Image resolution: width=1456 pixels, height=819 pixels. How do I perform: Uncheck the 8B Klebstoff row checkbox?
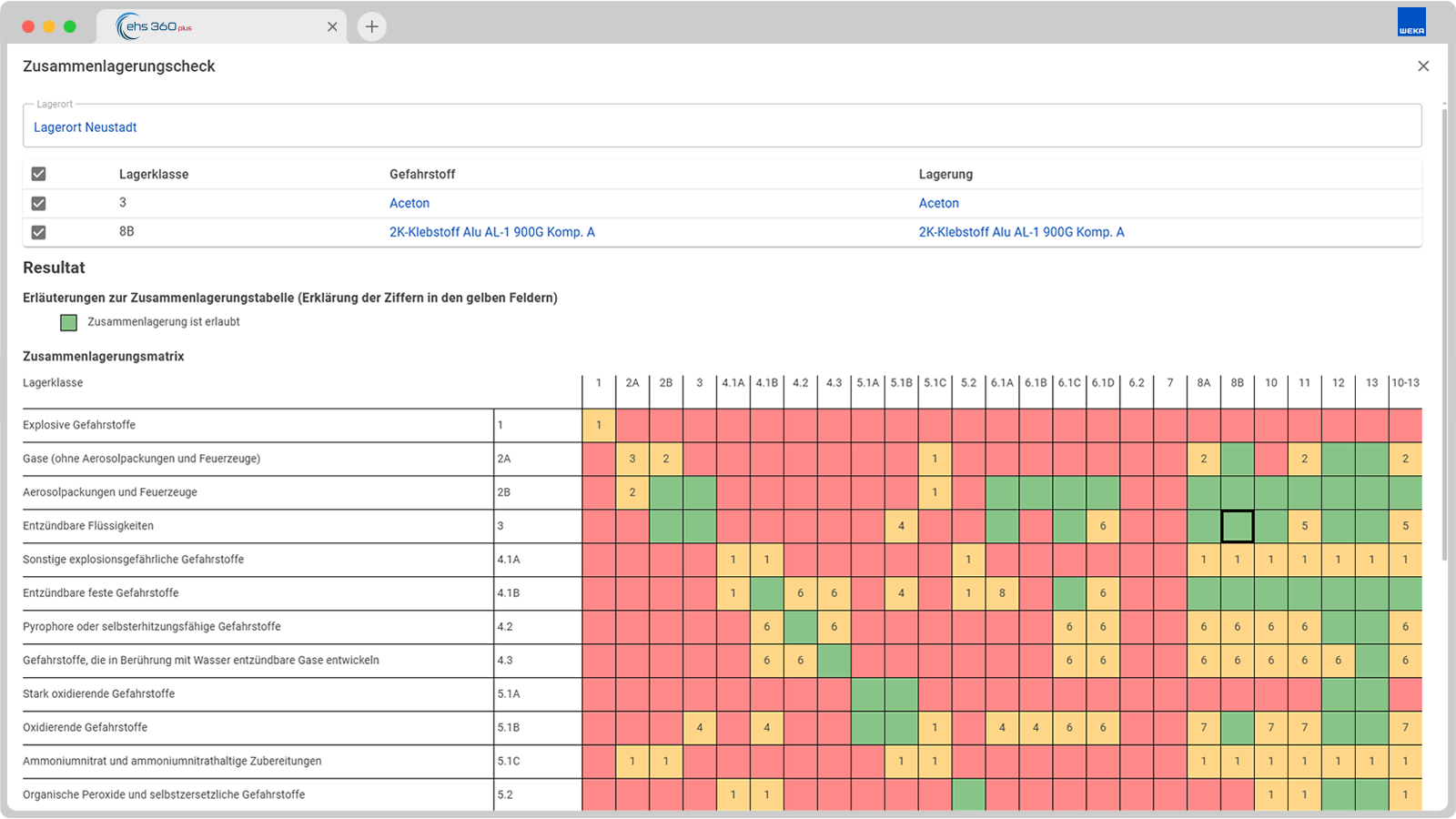(38, 232)
